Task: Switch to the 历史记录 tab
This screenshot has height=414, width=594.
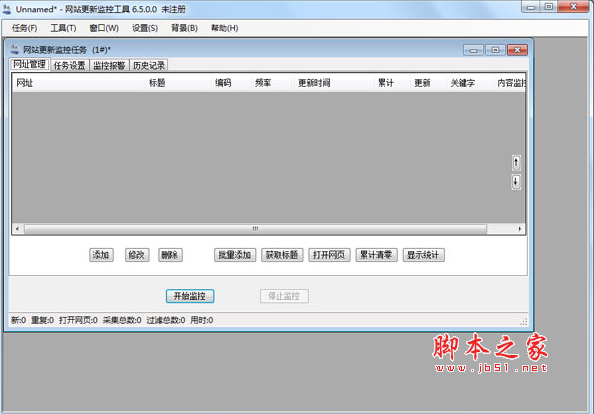Action: coord(149,65)
